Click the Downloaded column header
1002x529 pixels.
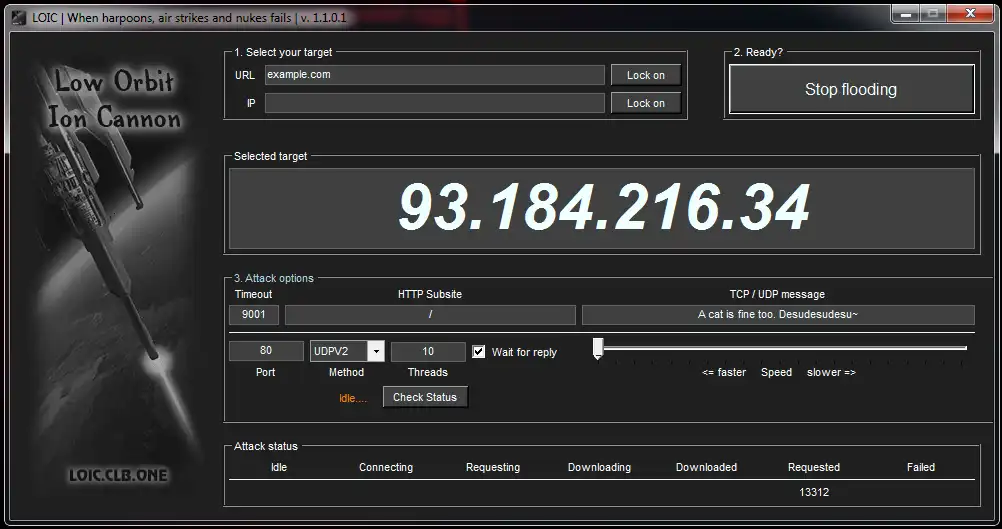point(706,467)
